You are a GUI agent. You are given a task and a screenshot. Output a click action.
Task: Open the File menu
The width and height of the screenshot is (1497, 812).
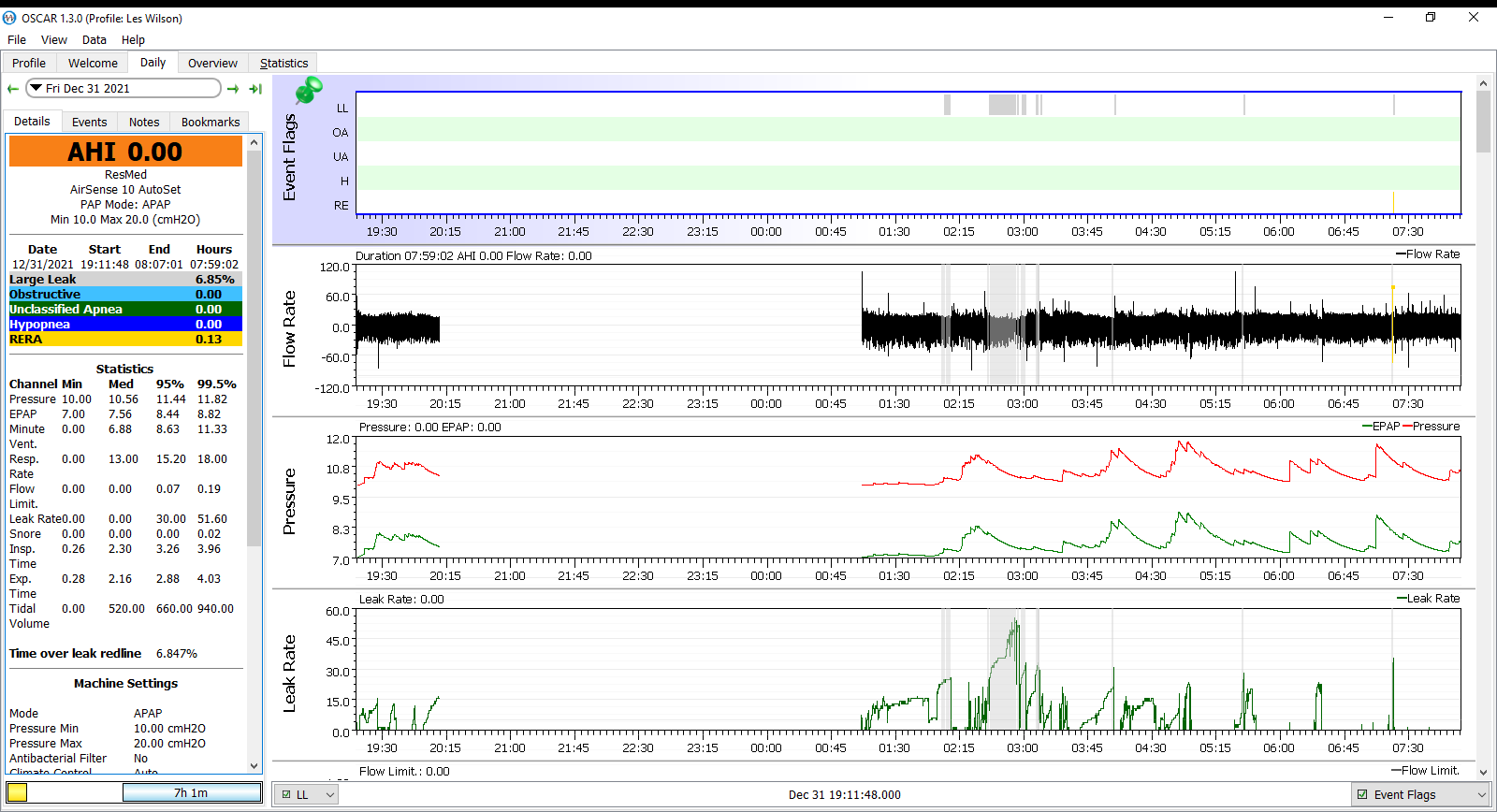tap(17, 39)
